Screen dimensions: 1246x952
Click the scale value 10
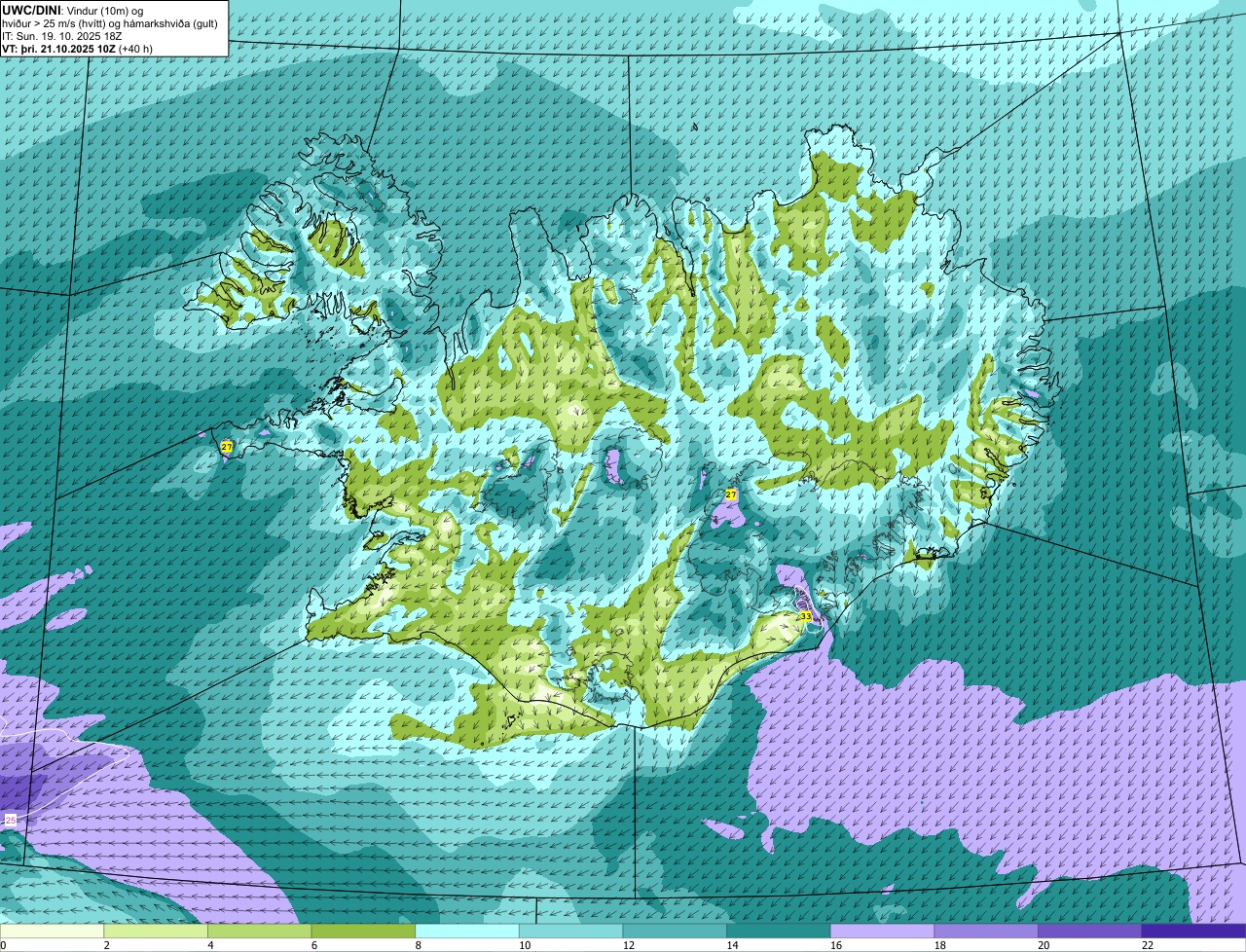525,945
